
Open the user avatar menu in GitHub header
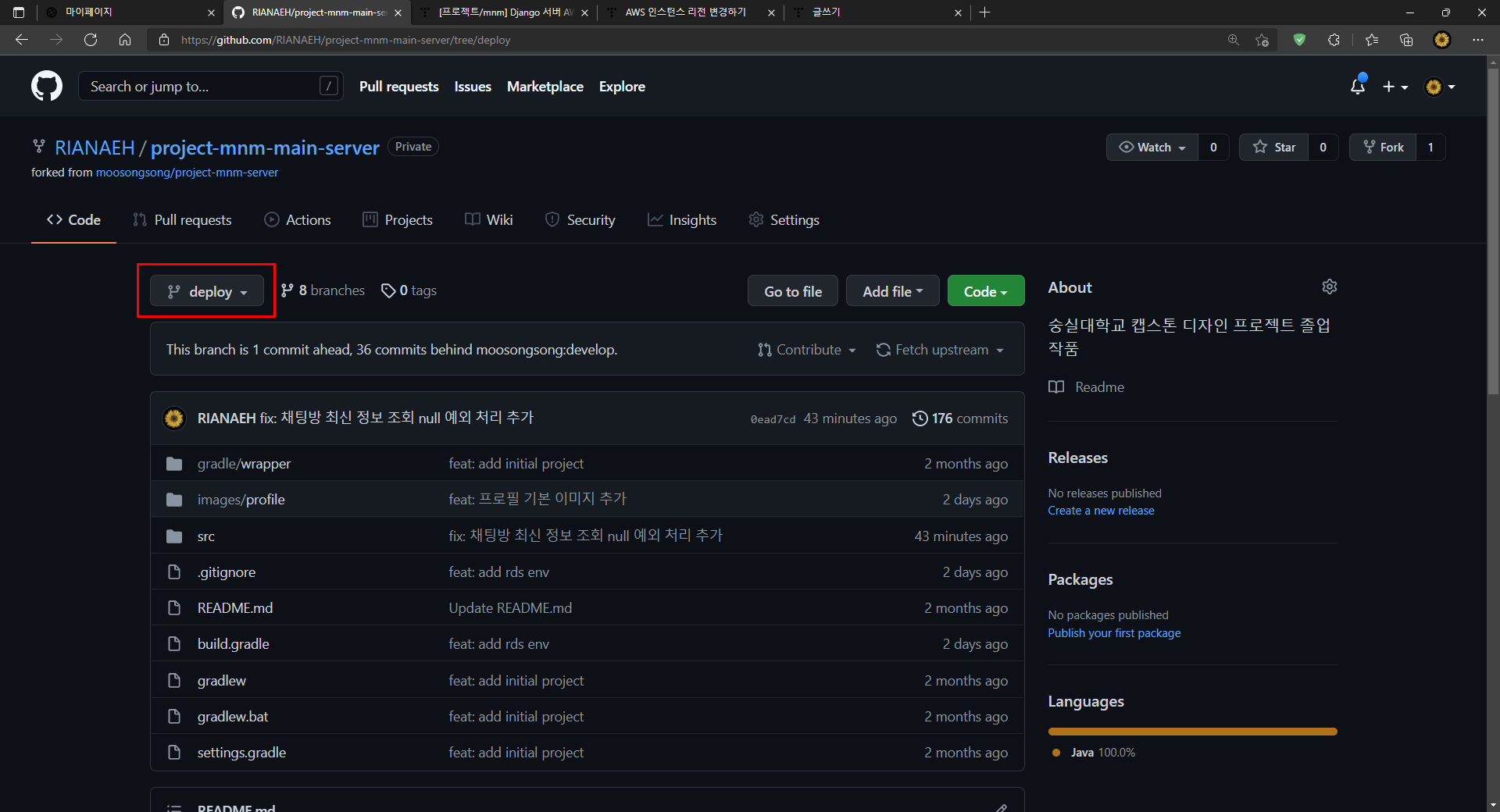pos(1440,87)
